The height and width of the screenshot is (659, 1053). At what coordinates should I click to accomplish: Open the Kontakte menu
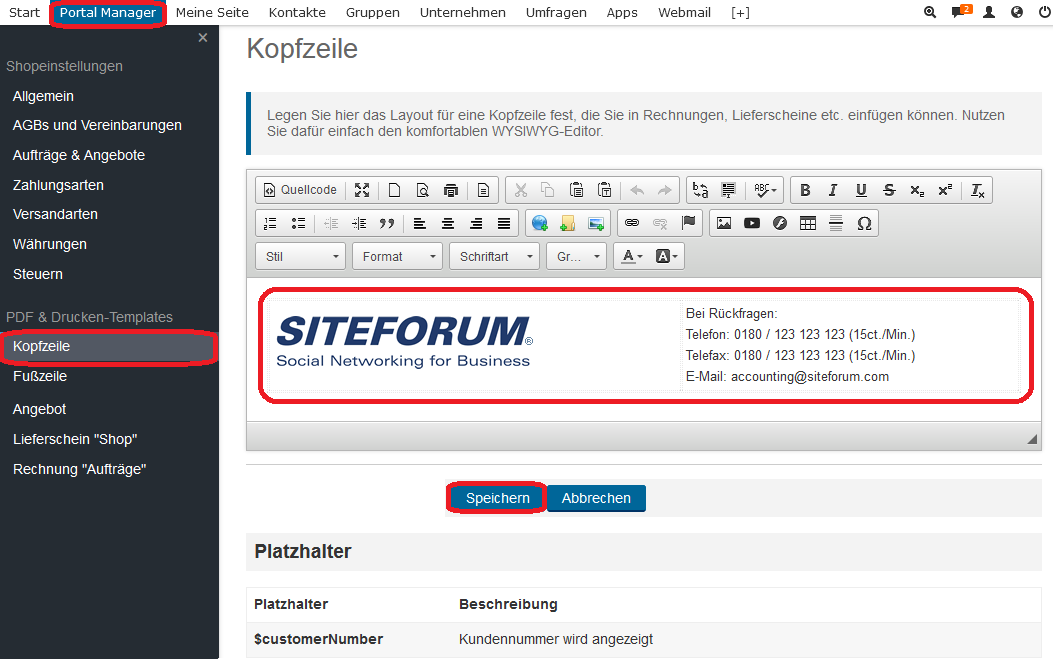[297, 13]
